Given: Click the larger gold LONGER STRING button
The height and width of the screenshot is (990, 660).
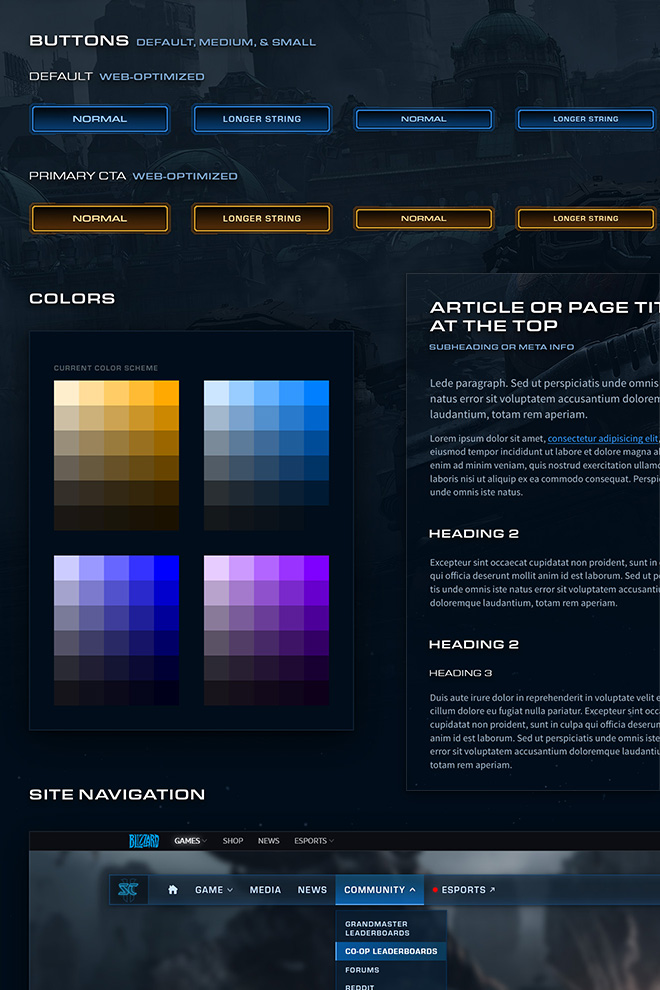Looking at the screenshot, I should pos(262,218).
